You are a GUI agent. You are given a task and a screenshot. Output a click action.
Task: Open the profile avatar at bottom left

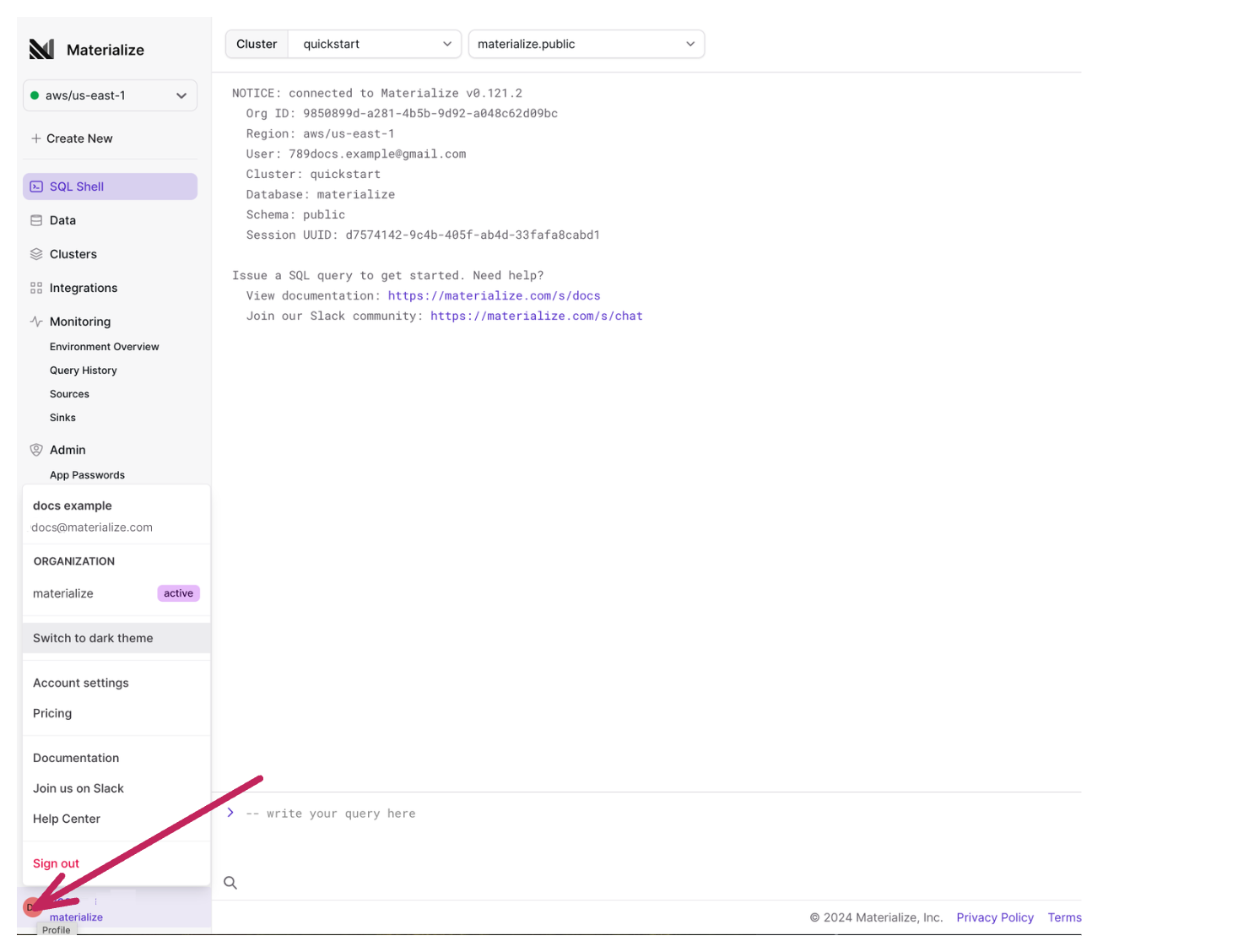[33, 906]
